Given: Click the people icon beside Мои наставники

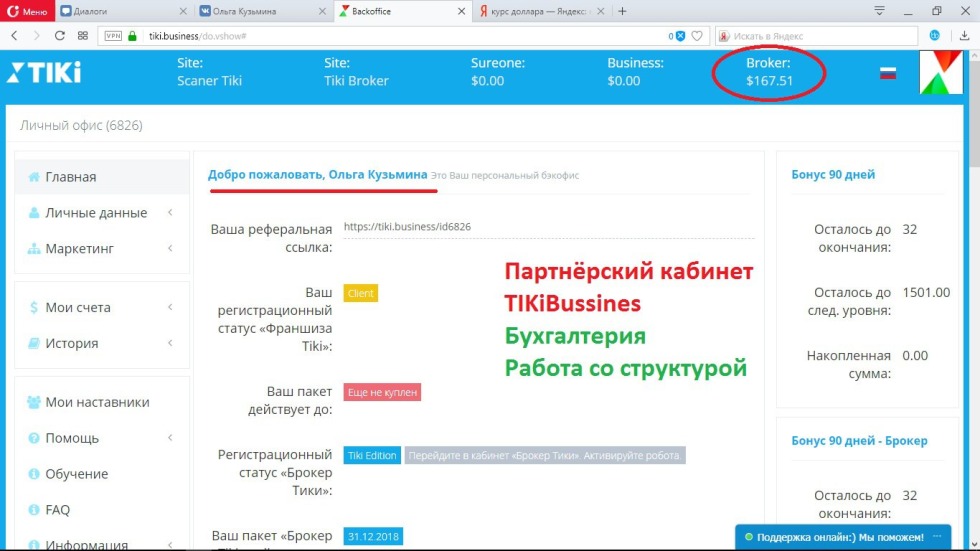Looking at the screenshot, I should (34, 402).
